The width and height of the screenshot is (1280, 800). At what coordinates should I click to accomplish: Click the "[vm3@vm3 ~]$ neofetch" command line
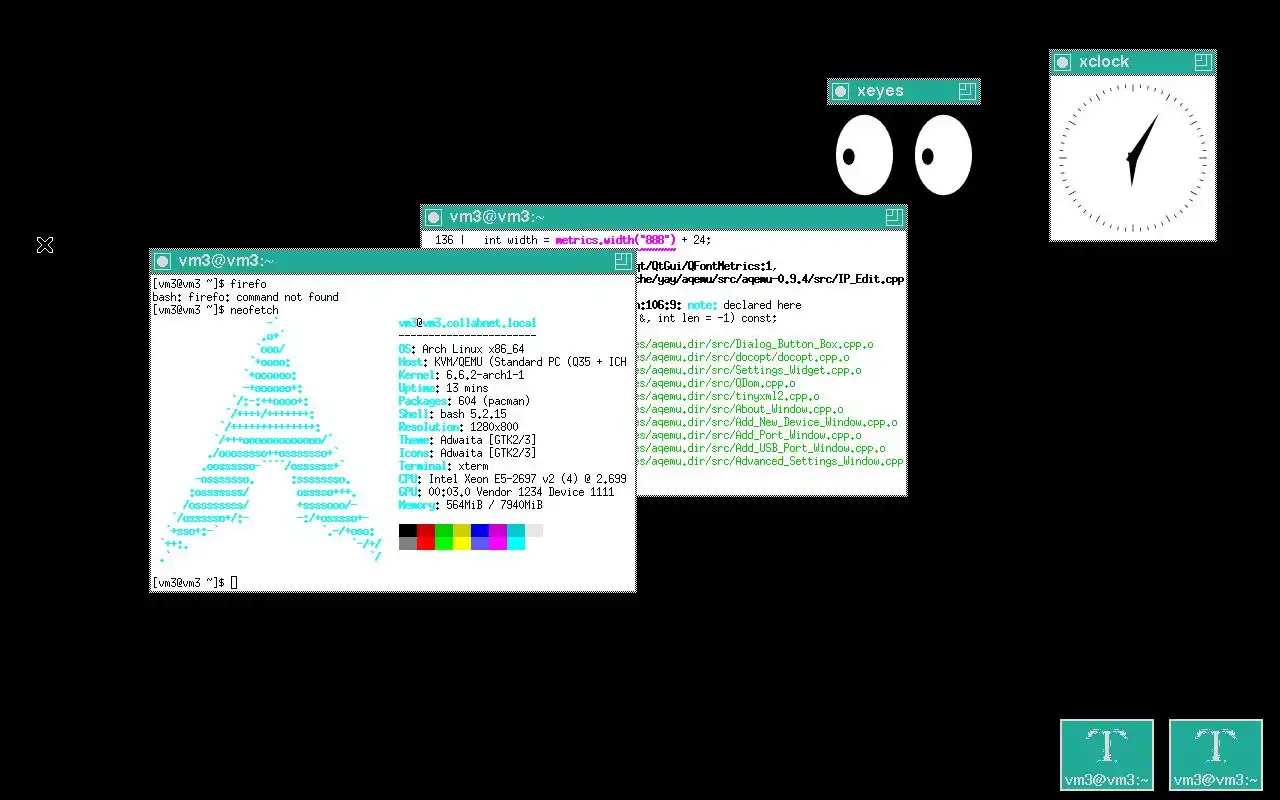[216, 310]
